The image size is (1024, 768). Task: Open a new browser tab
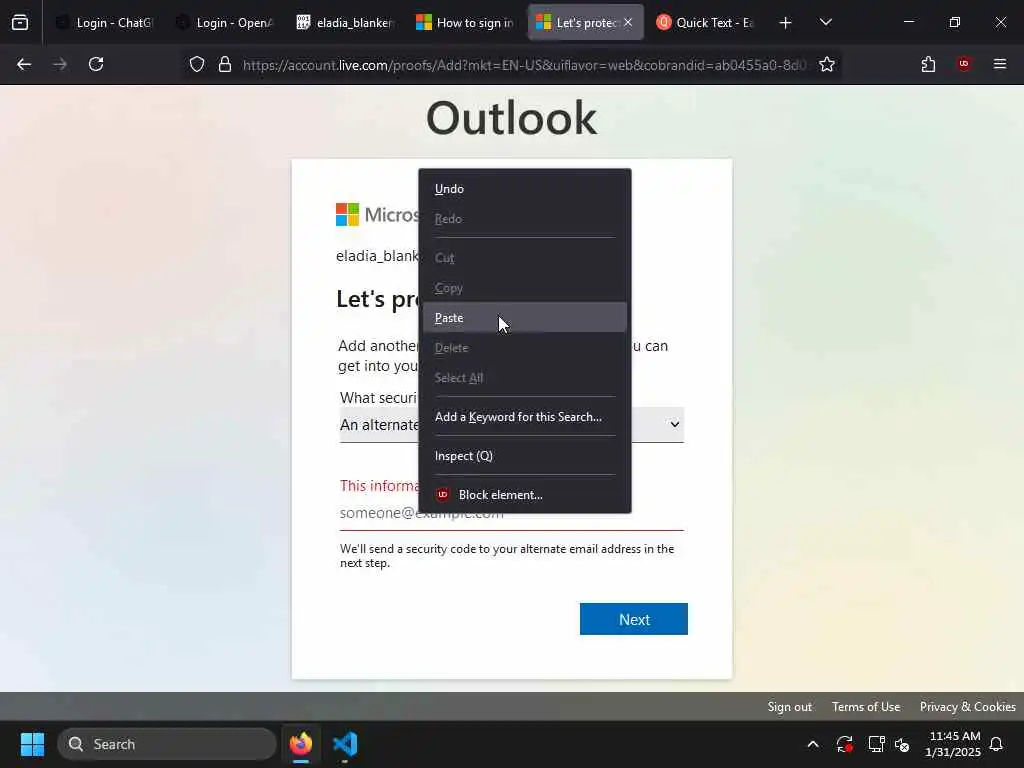(786, 22)
